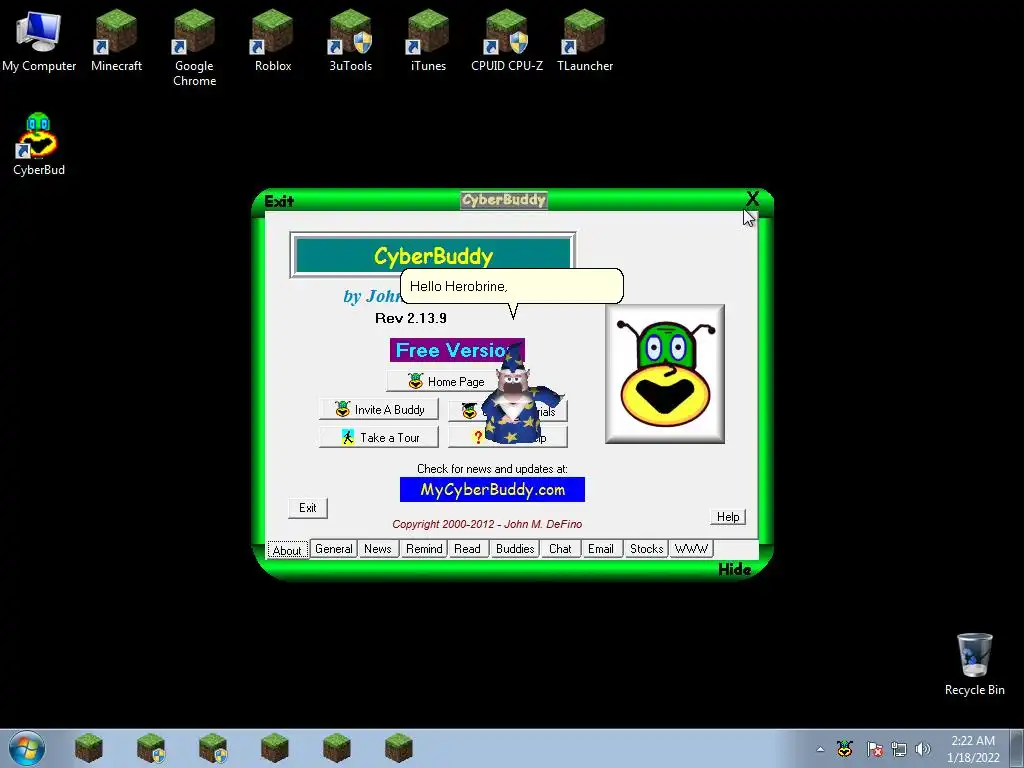Select the About tab
Image resolution: width=1024 pixels, height=768 pixels.
(x=287, y=550)
